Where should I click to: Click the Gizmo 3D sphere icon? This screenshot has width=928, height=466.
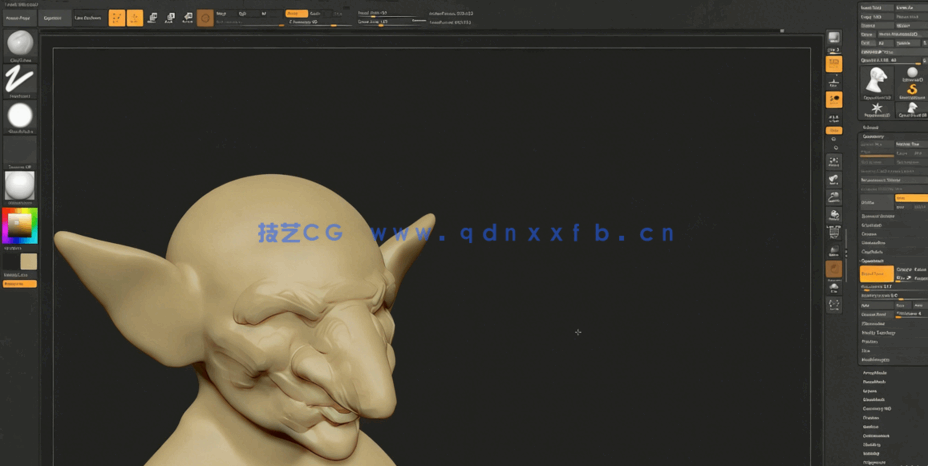(x=205, y=18)
